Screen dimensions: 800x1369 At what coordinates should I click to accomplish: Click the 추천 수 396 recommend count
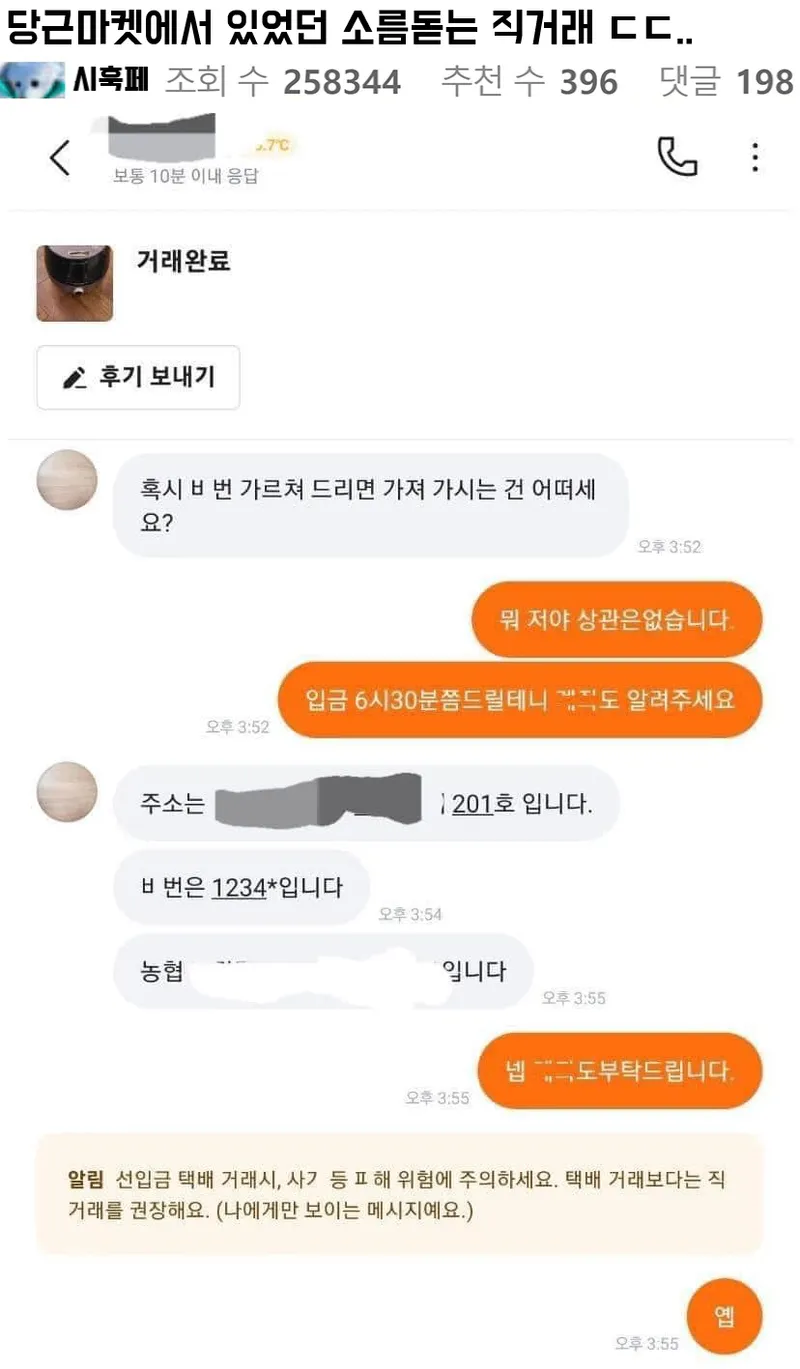point(530,82)
